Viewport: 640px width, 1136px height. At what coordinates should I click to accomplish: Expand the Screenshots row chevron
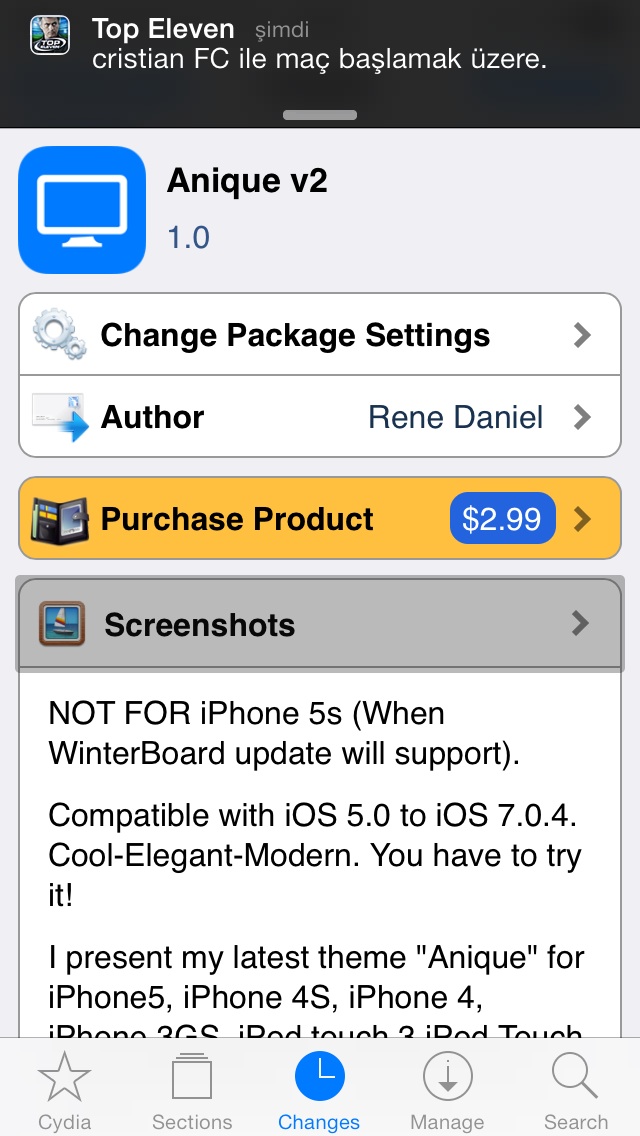tap(580, 623)
